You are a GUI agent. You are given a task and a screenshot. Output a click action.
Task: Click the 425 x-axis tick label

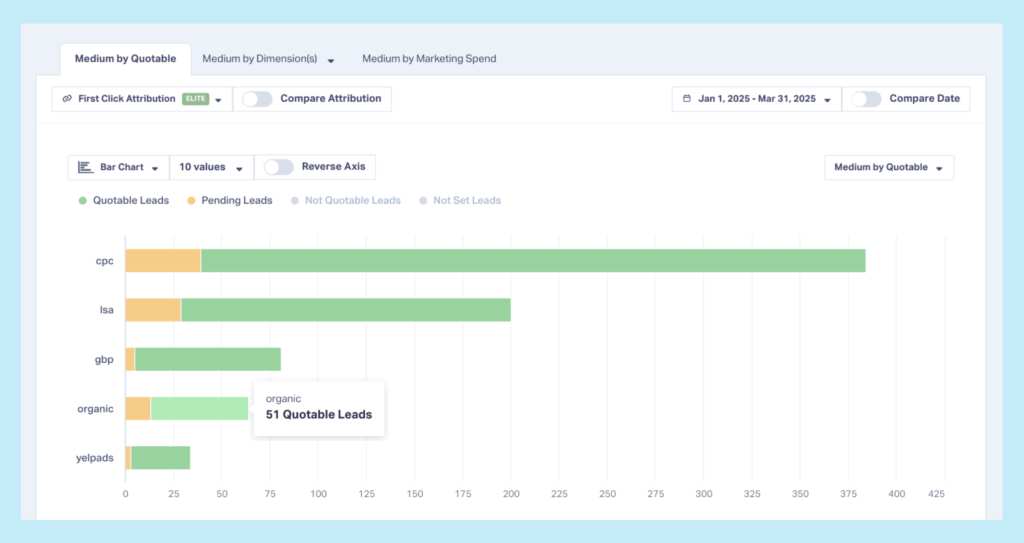936,494
